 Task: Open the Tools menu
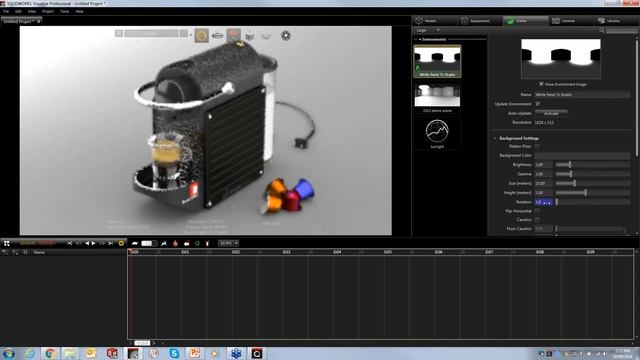pos(64,11)
